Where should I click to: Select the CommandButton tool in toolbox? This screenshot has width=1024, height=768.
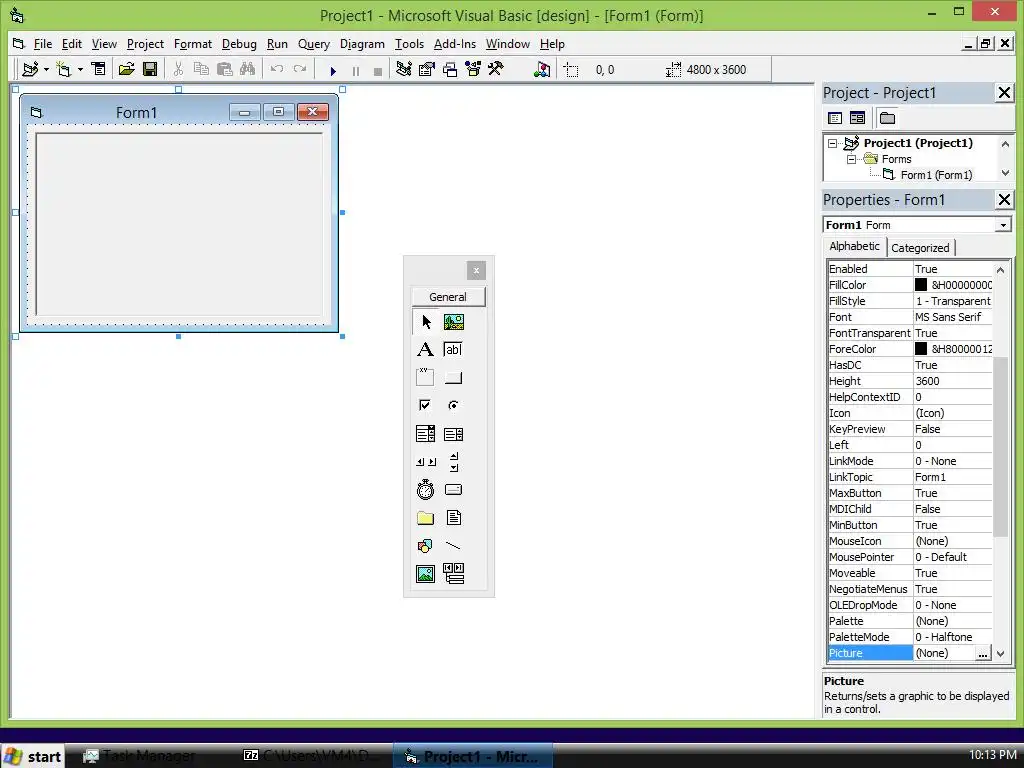454,377
